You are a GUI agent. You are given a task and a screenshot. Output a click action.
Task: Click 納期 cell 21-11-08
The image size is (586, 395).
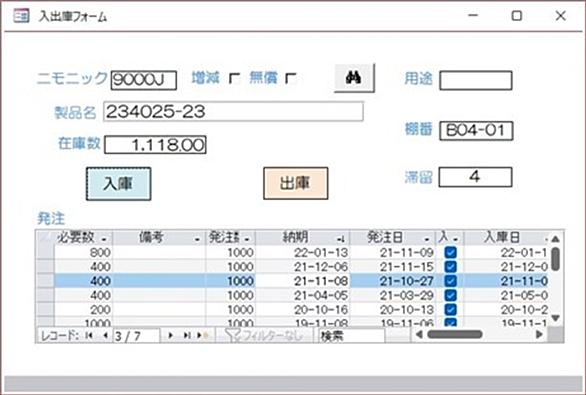[303, 281]
